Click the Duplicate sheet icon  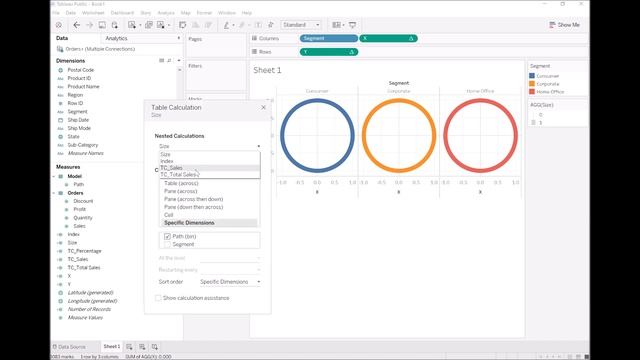149,25
